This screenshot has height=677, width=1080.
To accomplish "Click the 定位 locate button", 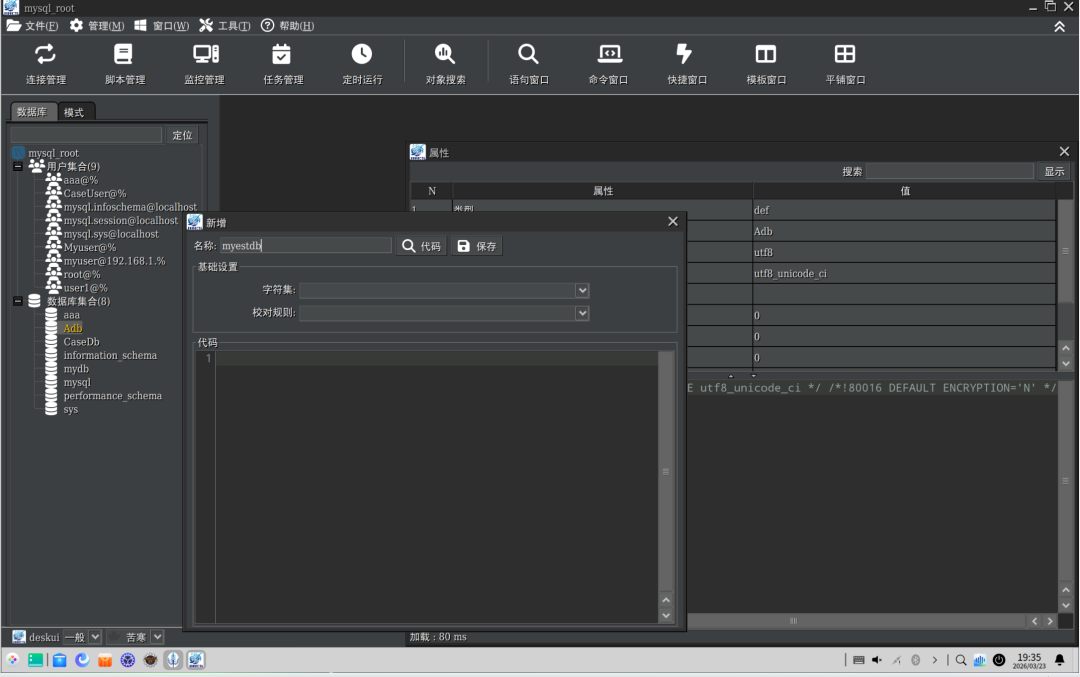I will click(x=183, y=135).
